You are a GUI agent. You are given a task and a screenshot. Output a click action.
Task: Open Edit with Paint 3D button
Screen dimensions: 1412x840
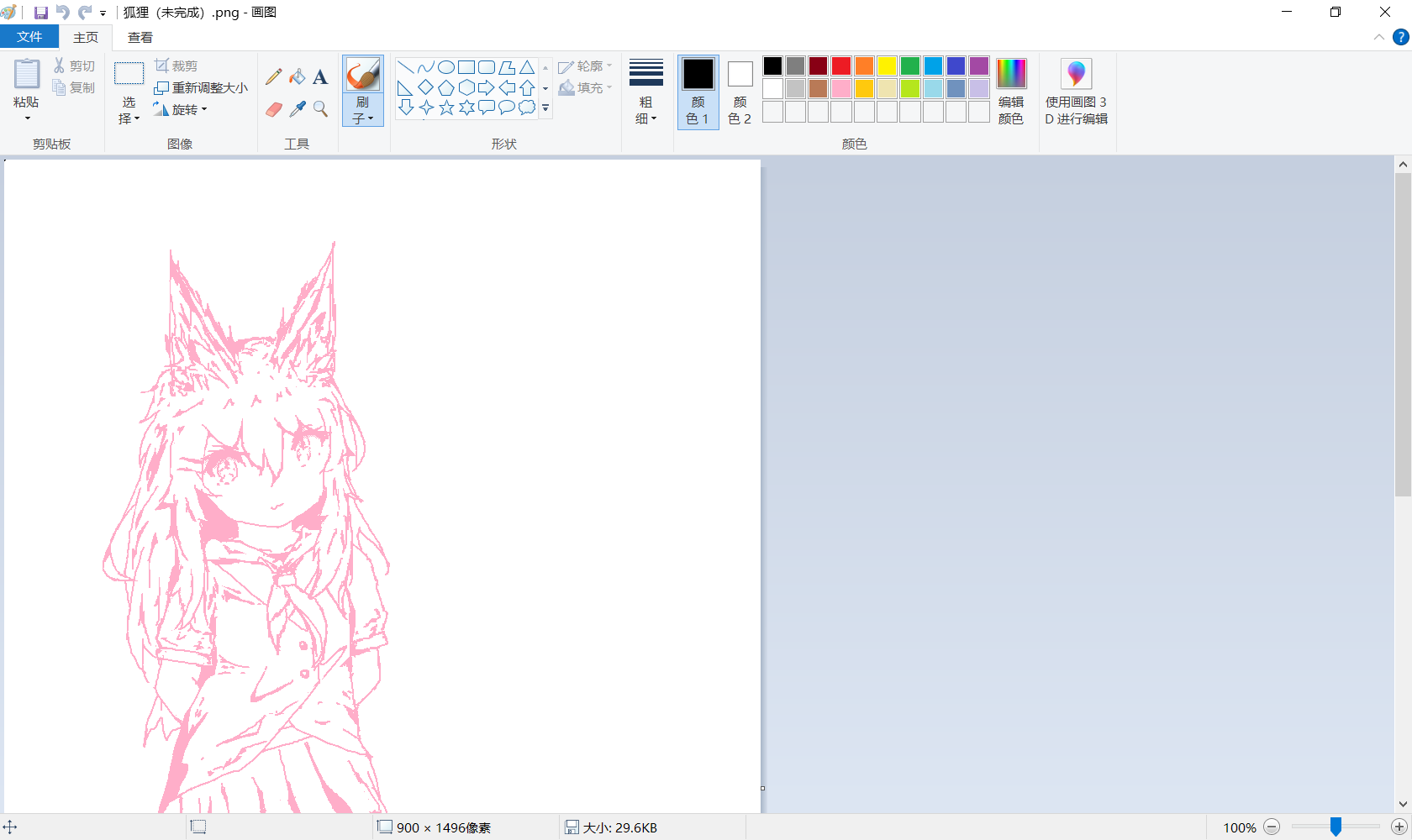[x=1077, y=92]
